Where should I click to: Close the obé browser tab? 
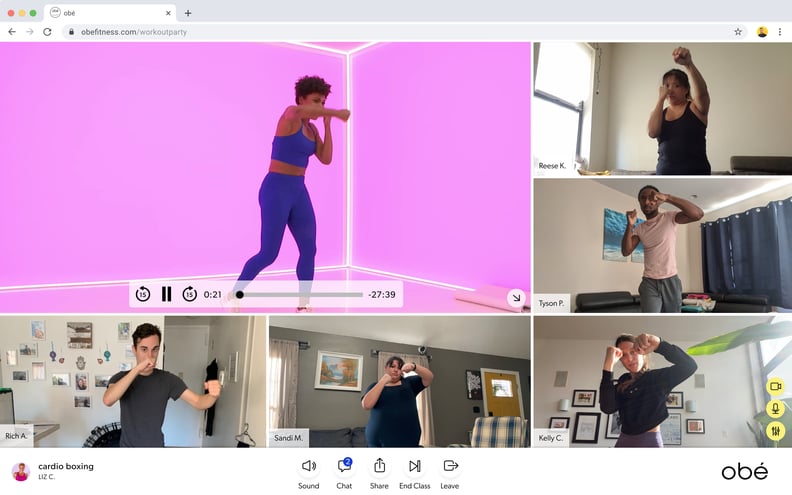click(x=168, y=13)
